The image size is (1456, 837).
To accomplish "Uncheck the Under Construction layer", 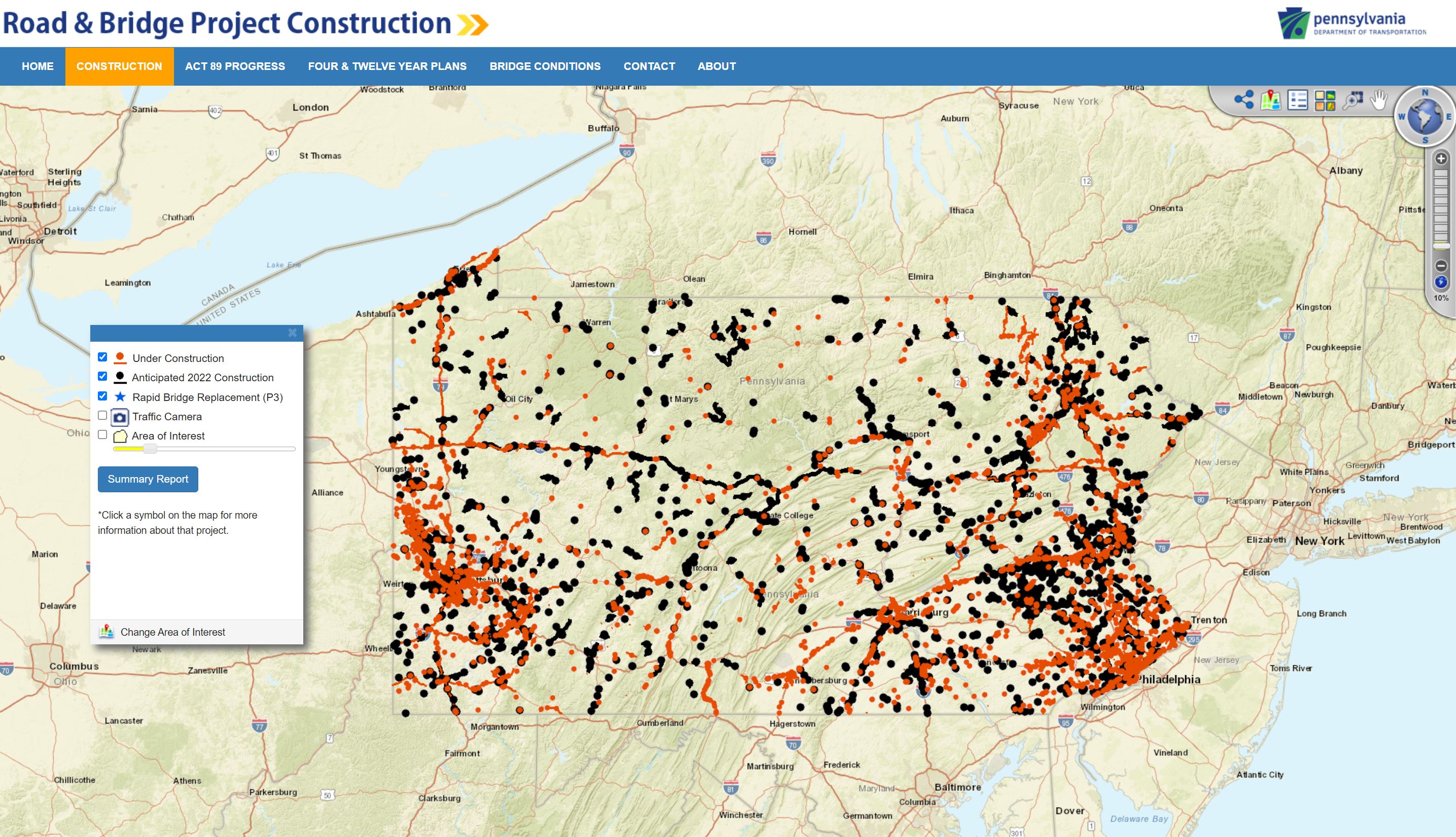I will (x=102, y=357).
